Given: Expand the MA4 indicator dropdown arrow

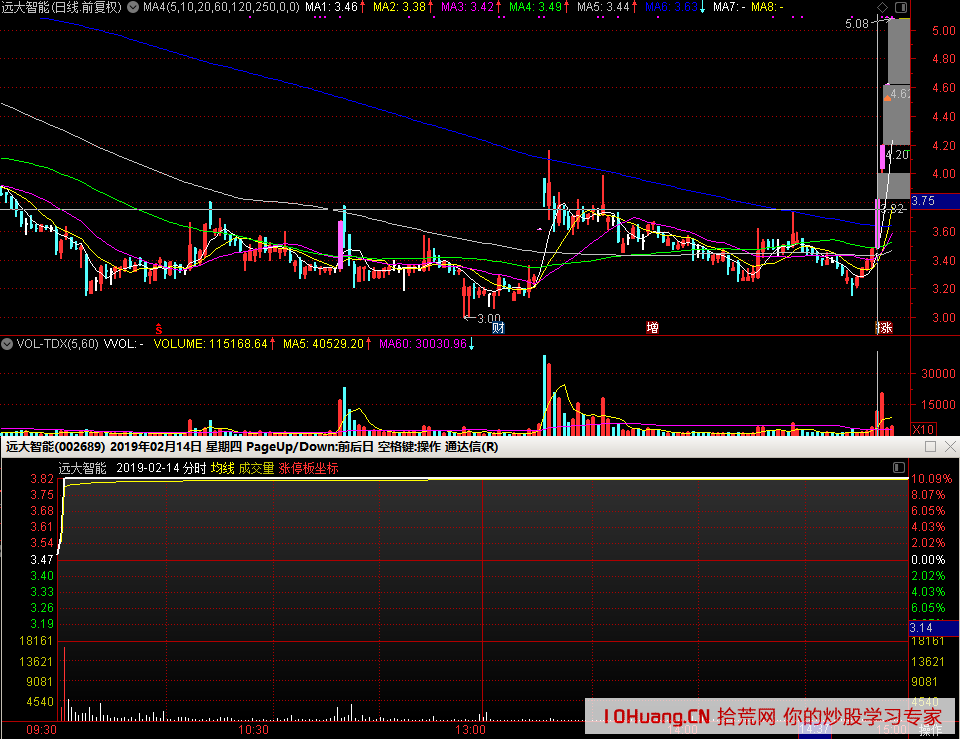Looking at the screenshot, I should pyautogui.click(x=133, y=7).
